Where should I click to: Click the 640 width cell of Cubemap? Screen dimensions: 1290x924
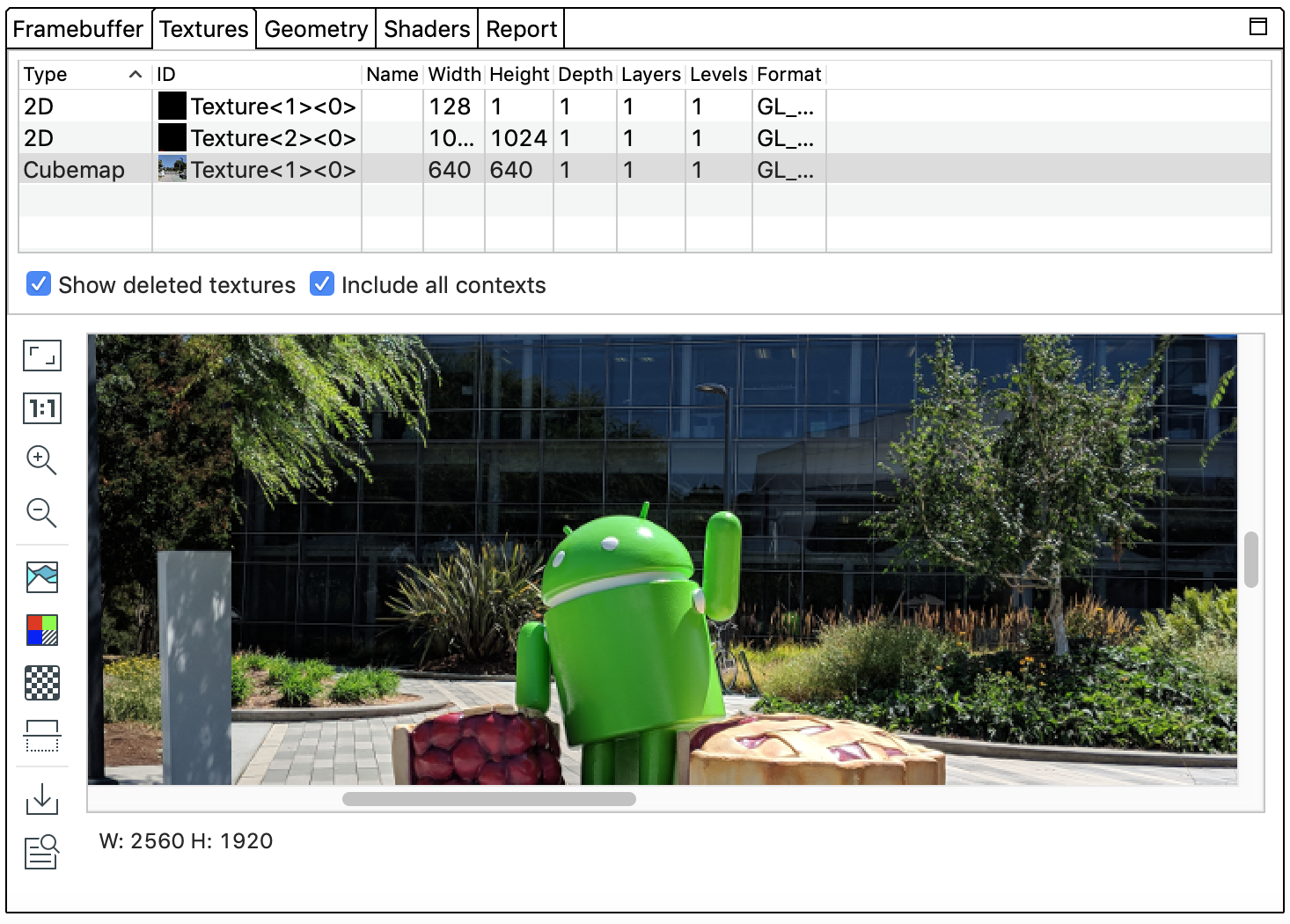click(x=454, y=170)
